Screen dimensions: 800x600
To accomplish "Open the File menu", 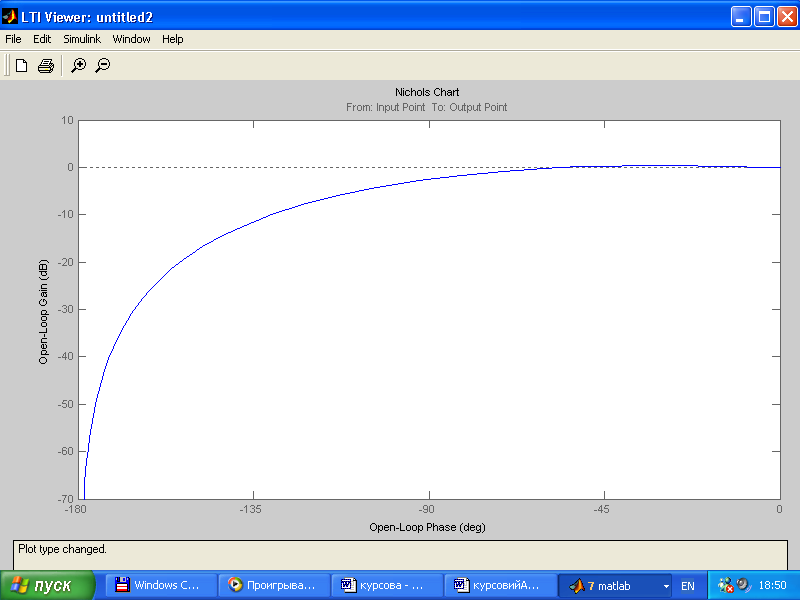I will (x=13, y=39).
